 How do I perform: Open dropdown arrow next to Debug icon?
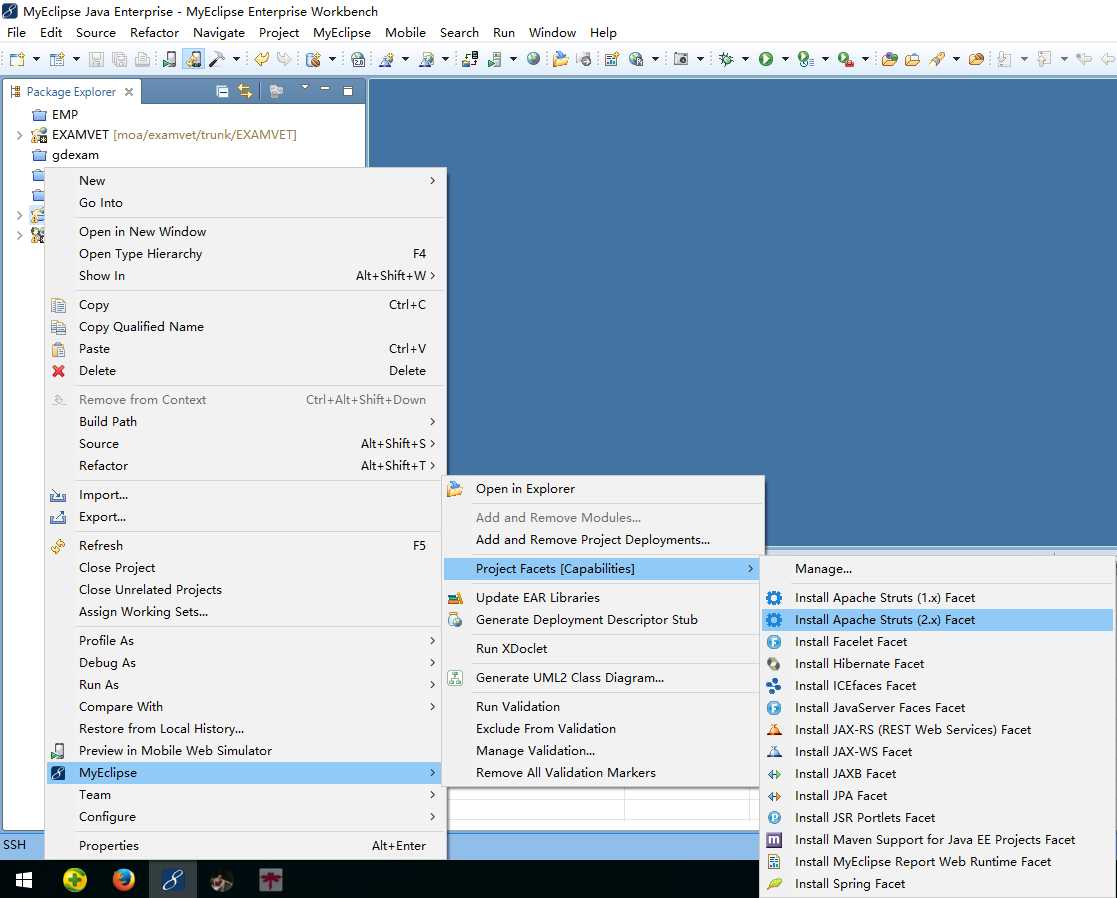(x=745, y=59)
